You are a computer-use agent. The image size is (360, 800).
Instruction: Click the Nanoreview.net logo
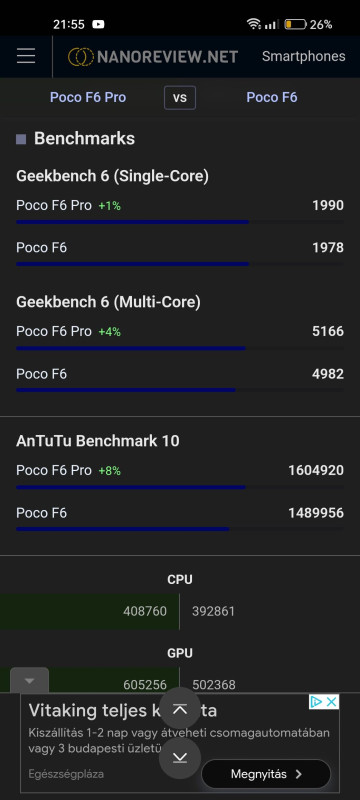153,57
